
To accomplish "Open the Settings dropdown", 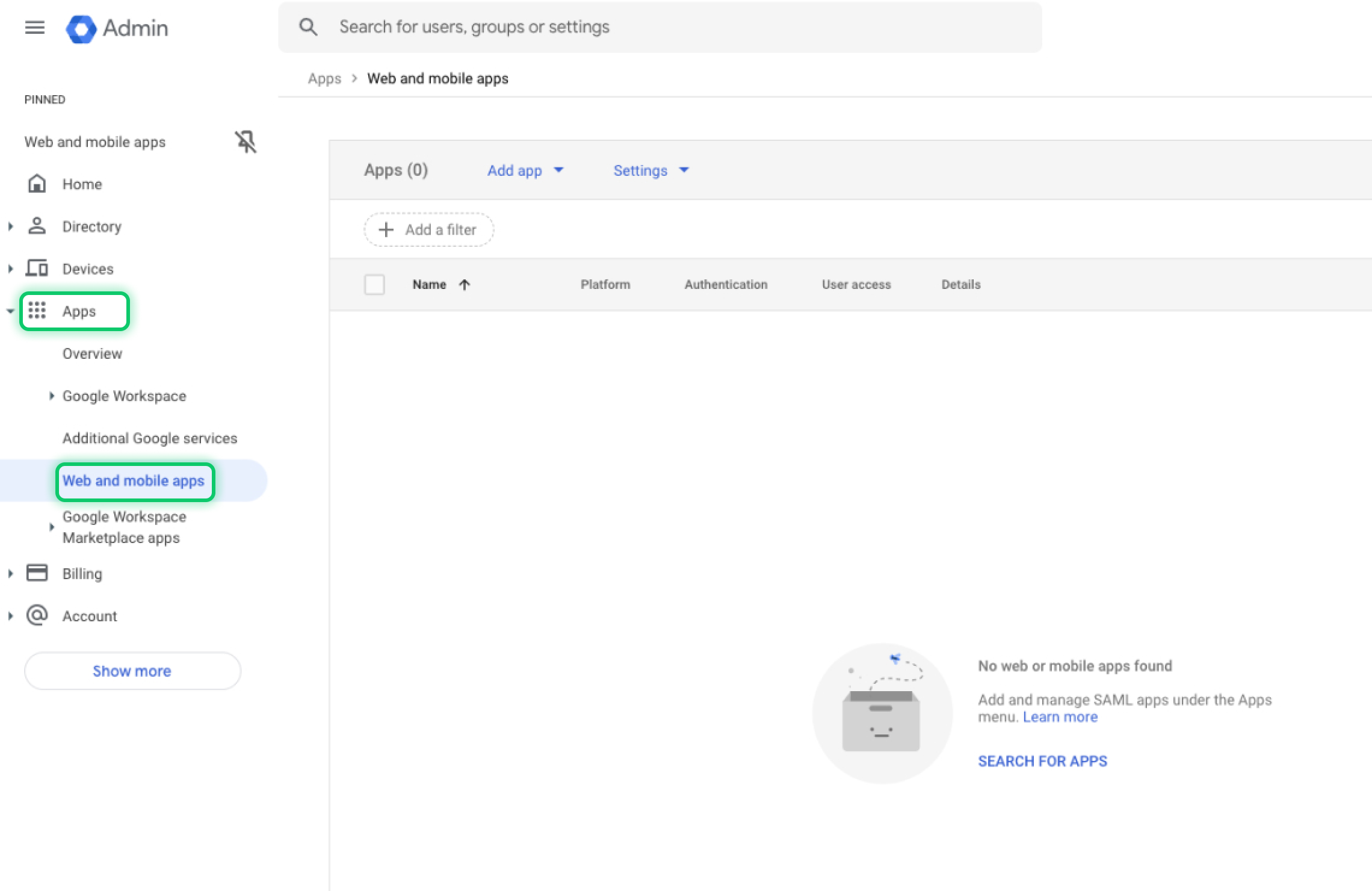I will (651, 170).
